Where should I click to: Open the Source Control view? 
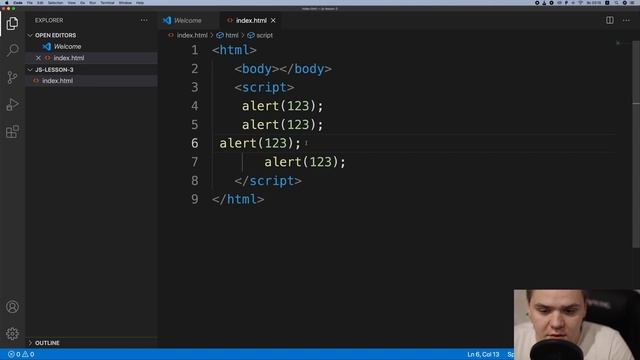[12, 77]
